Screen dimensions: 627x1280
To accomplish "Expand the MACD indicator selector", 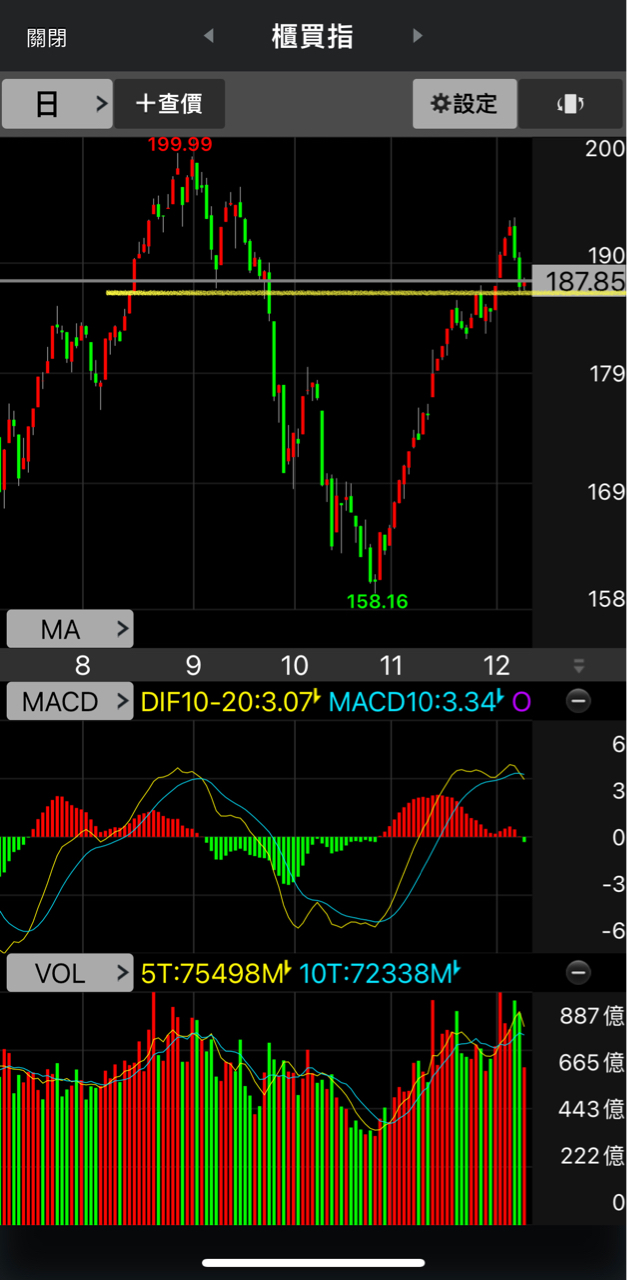I will [70, 702].
